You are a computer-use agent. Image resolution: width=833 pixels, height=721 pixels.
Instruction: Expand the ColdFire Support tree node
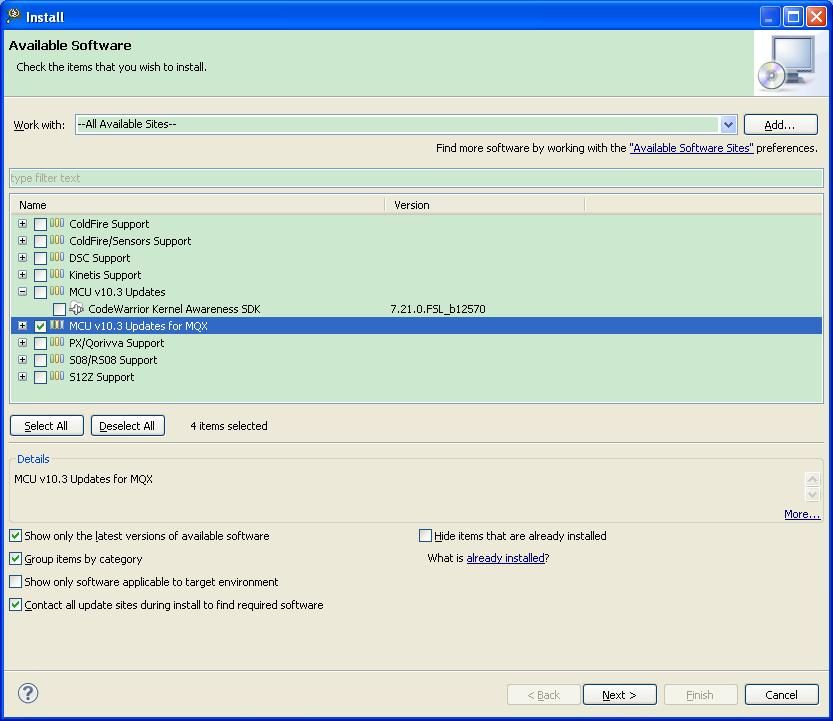[x=22, y=224]
